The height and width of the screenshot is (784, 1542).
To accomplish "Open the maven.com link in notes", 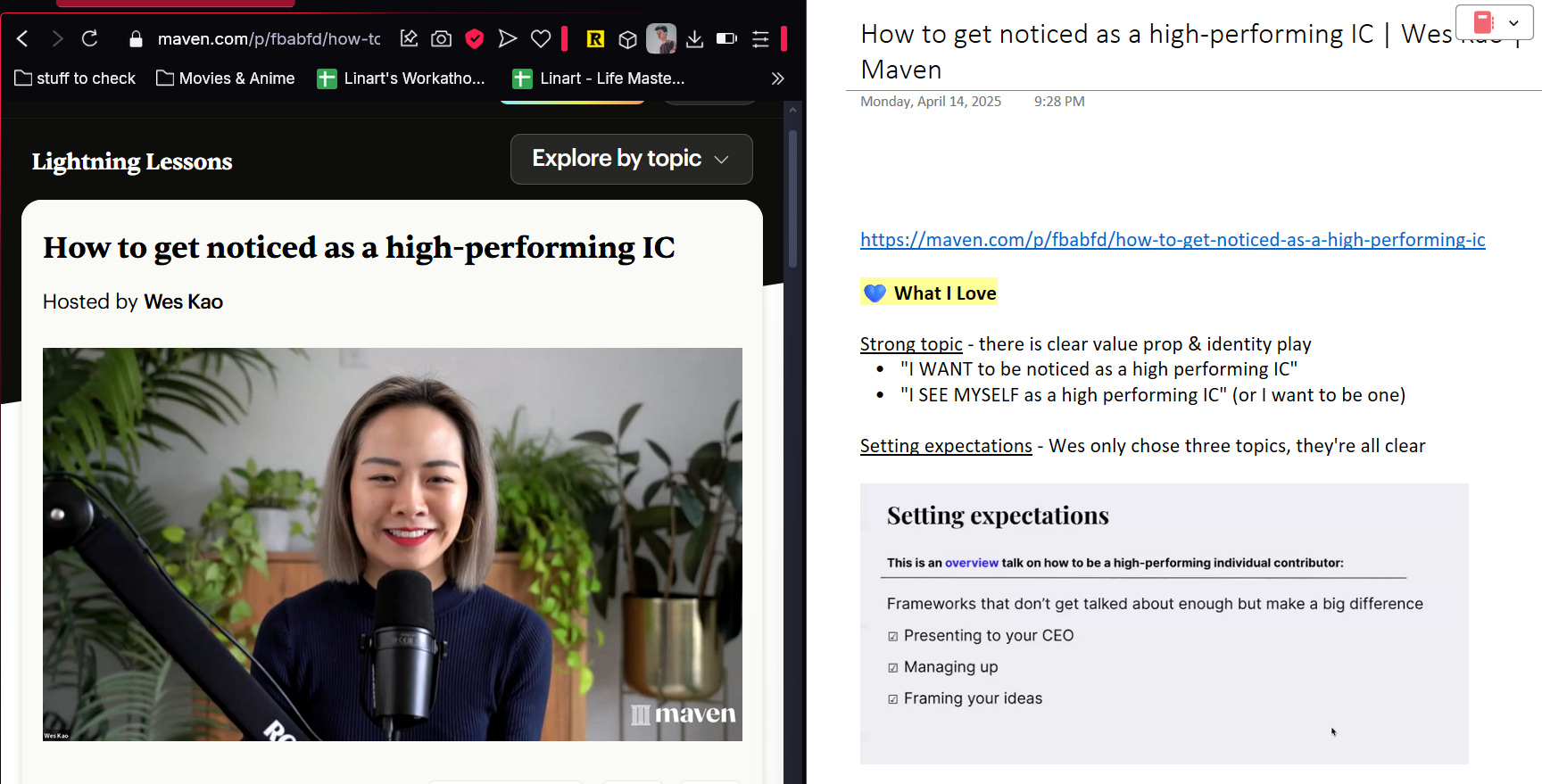I will click(1173, 240).
